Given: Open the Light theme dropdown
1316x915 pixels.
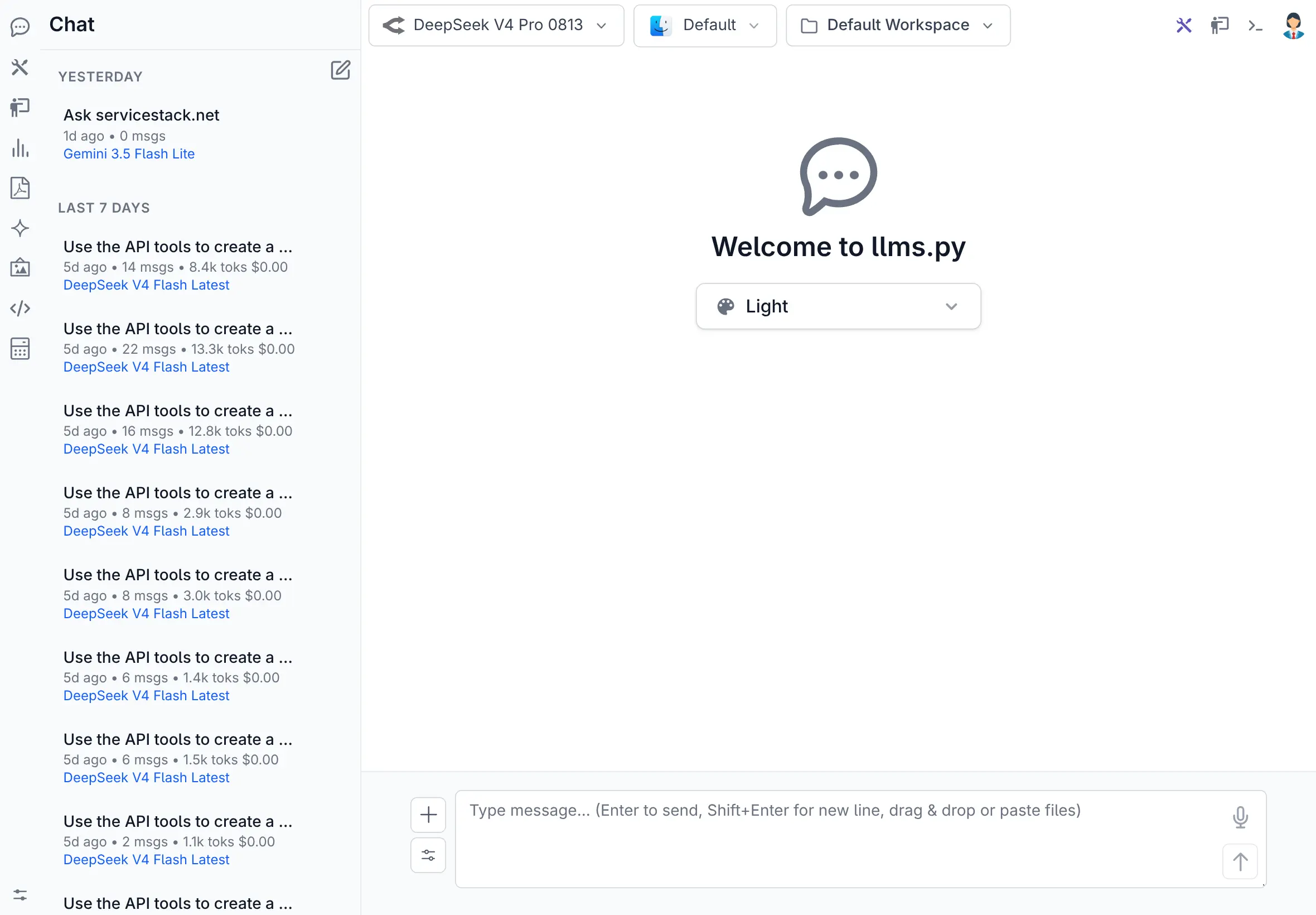Looking at the screenshot, I should click(838, 306).
